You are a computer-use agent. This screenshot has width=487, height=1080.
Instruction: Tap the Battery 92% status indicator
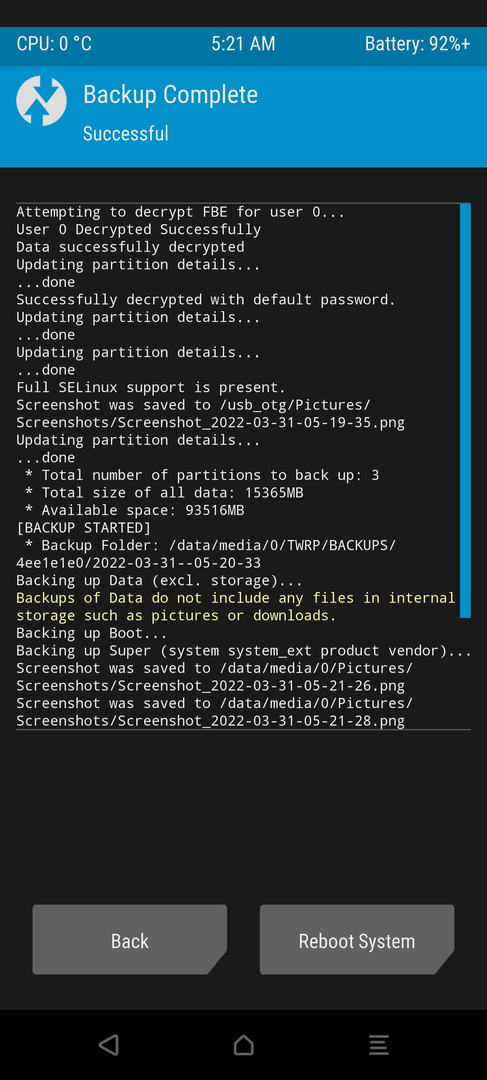pyautogui.click(x=417, y=43)
